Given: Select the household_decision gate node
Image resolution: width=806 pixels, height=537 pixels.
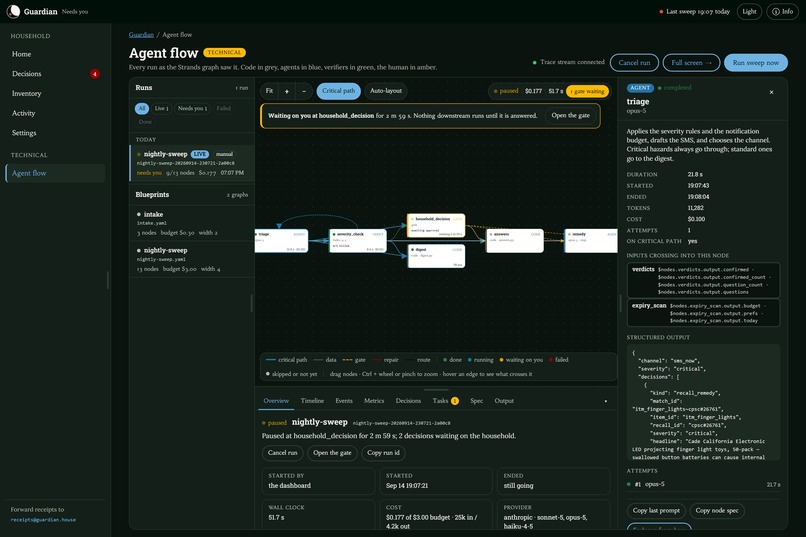Looking at the screenshot, I should [x=436, y=226].
